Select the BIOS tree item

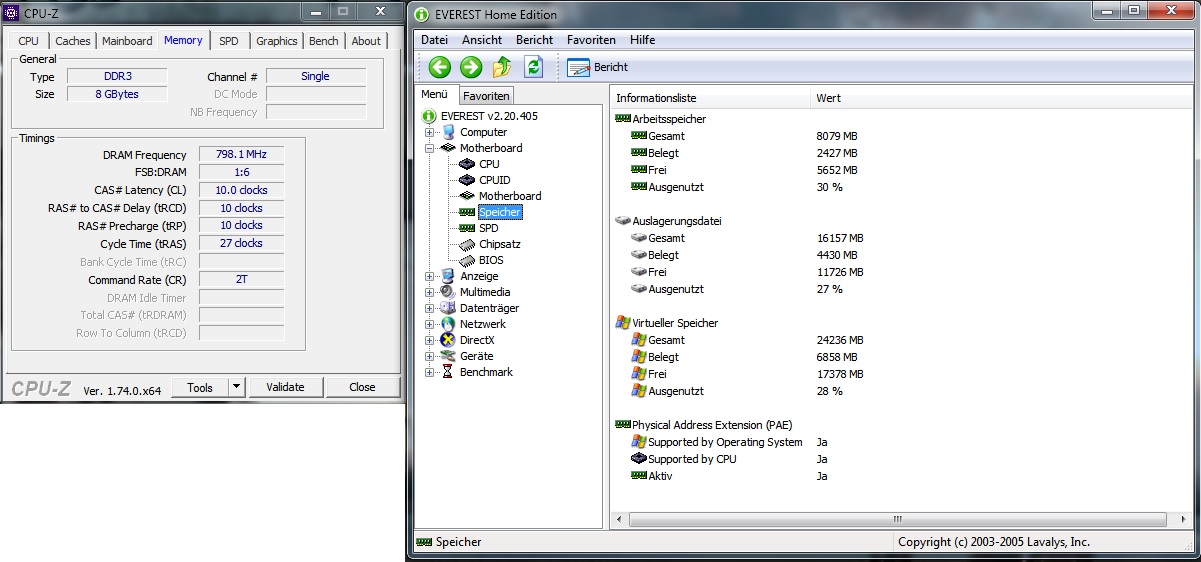click(491, 260)
